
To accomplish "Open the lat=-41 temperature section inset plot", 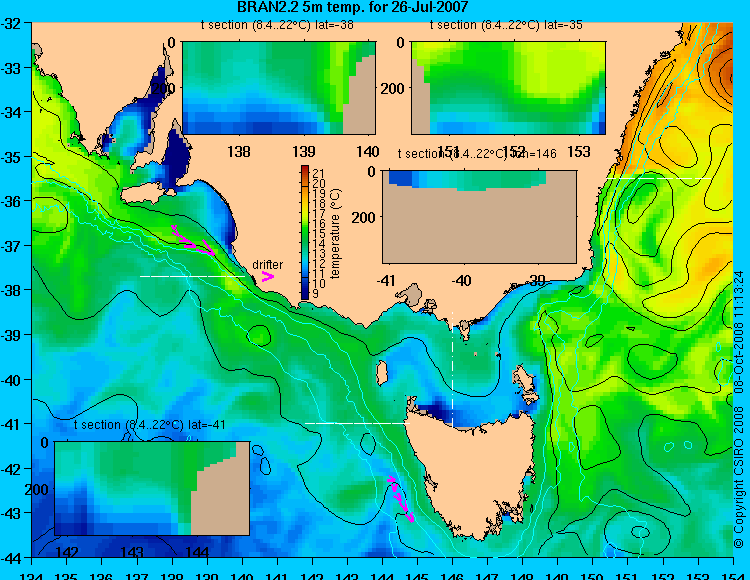I will (x=152, y=488).
